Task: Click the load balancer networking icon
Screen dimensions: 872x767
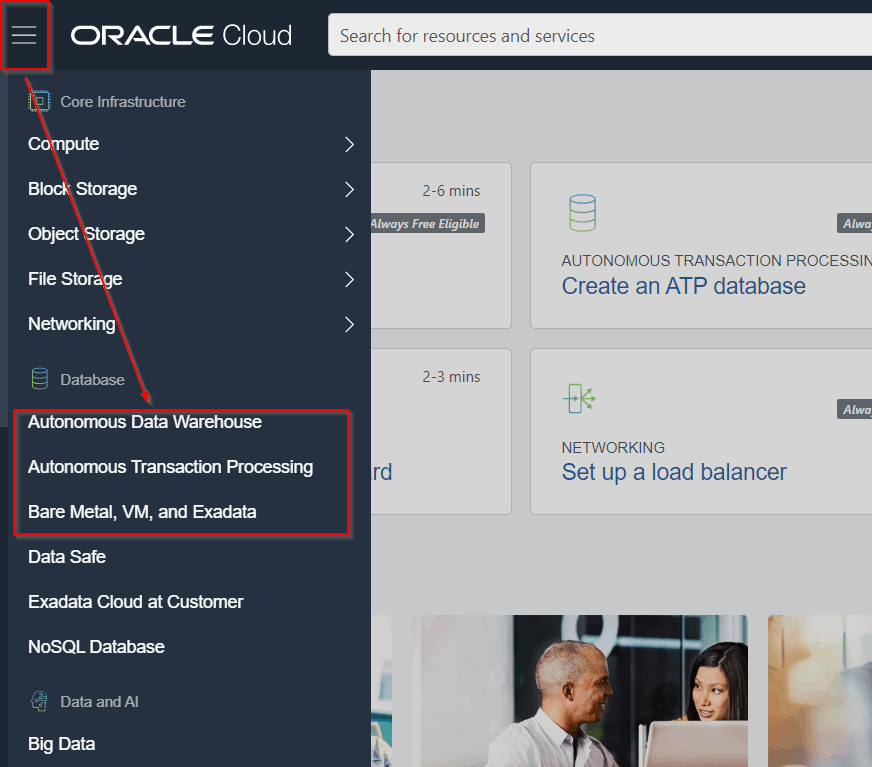Action: (580, 398)
